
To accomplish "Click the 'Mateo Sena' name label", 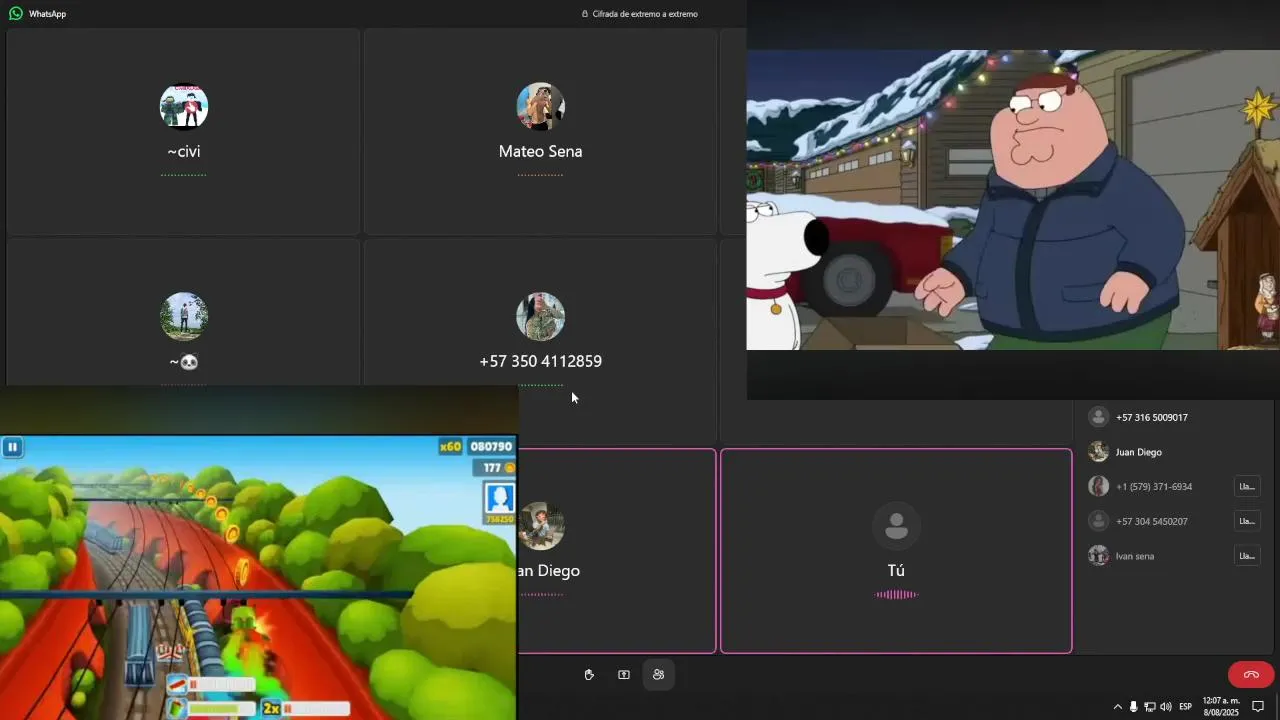I will 540,152.
